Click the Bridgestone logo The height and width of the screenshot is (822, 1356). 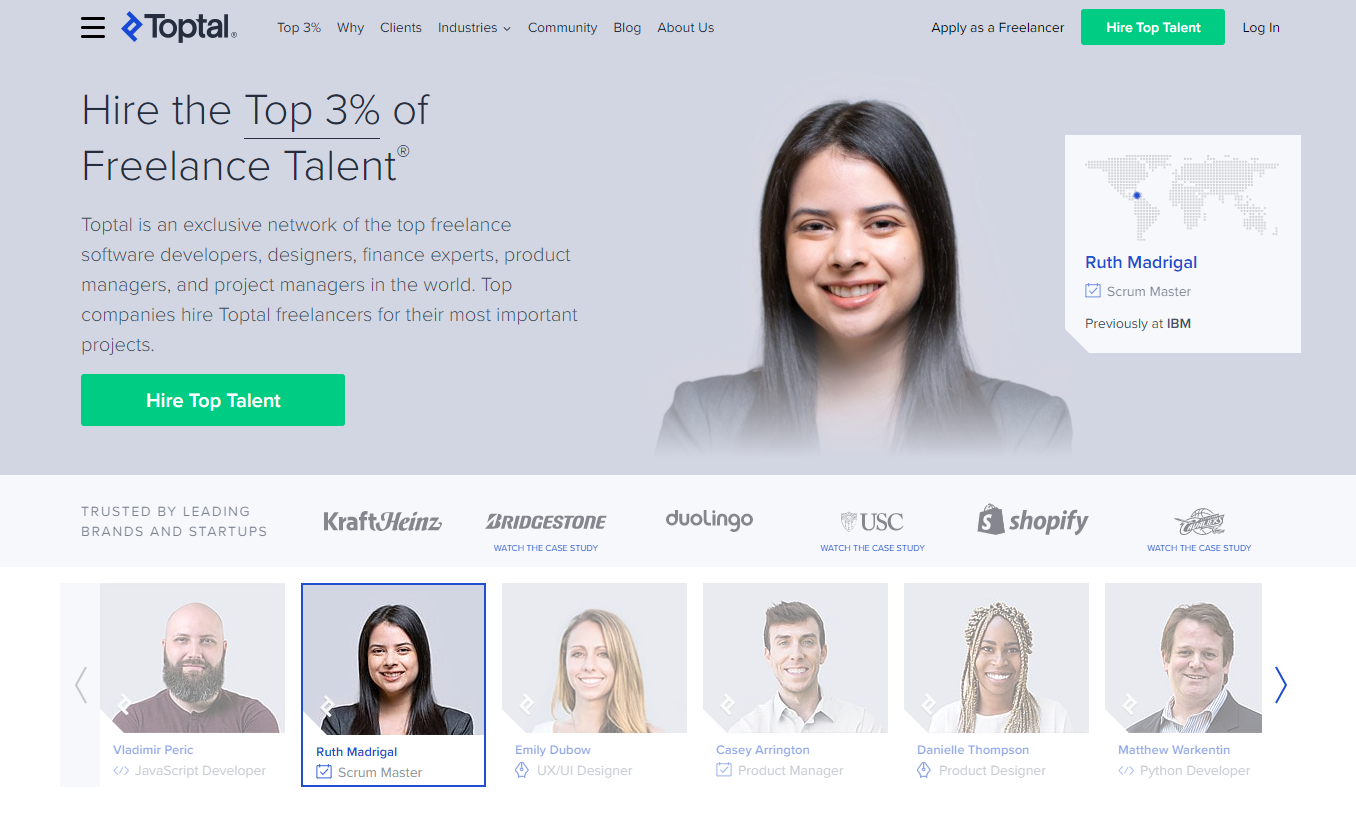[546, 522]
